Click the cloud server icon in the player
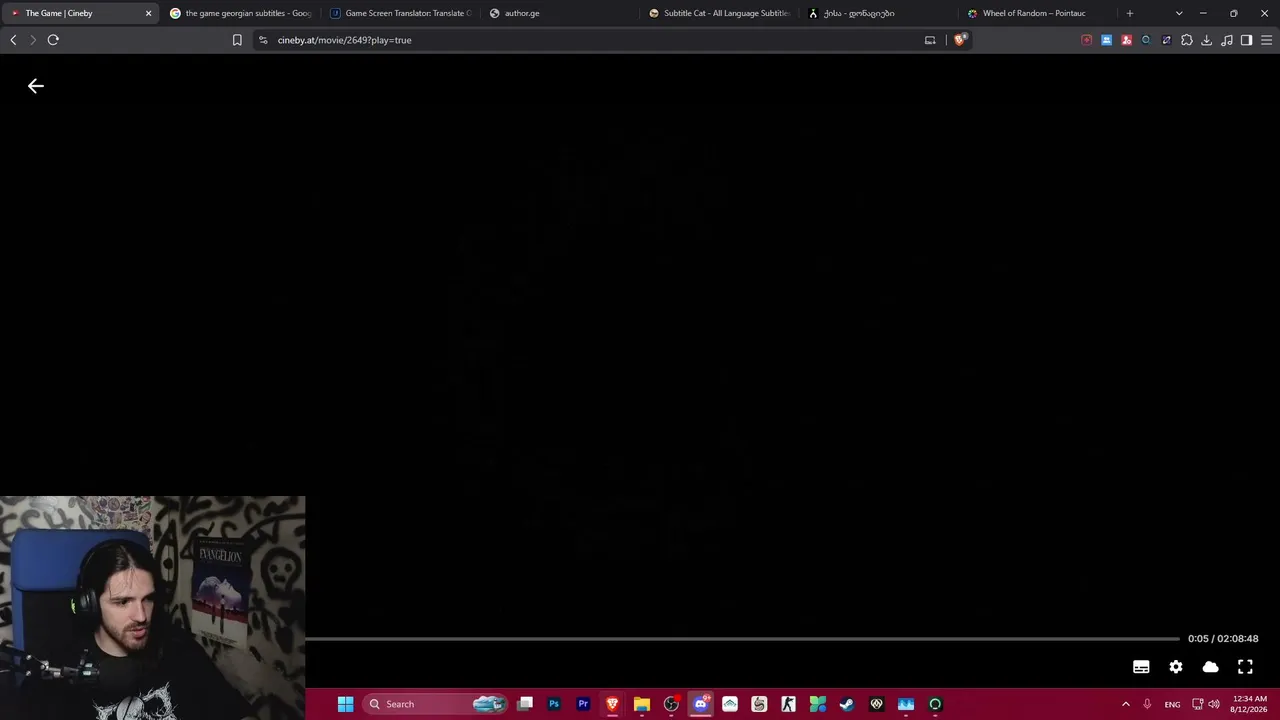1280x720 pixels. pos(1210,667)
